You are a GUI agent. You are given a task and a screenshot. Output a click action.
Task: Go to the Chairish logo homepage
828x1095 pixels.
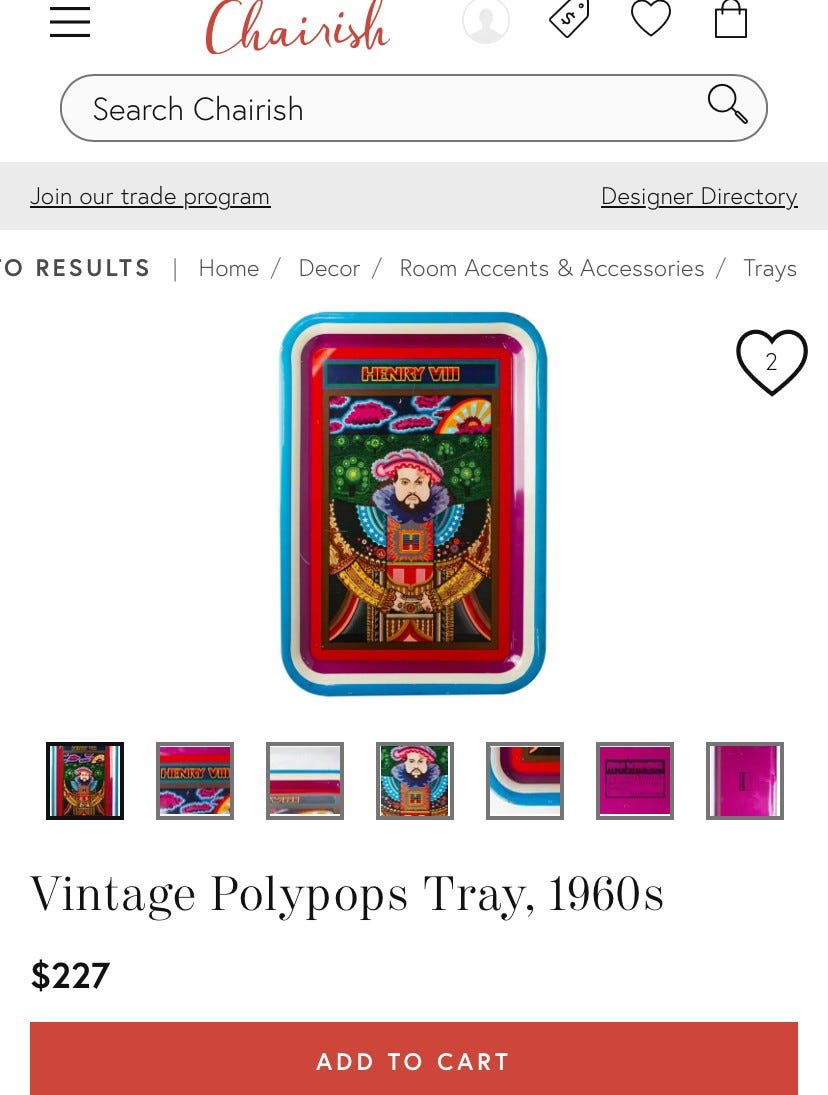pos(297,27)
